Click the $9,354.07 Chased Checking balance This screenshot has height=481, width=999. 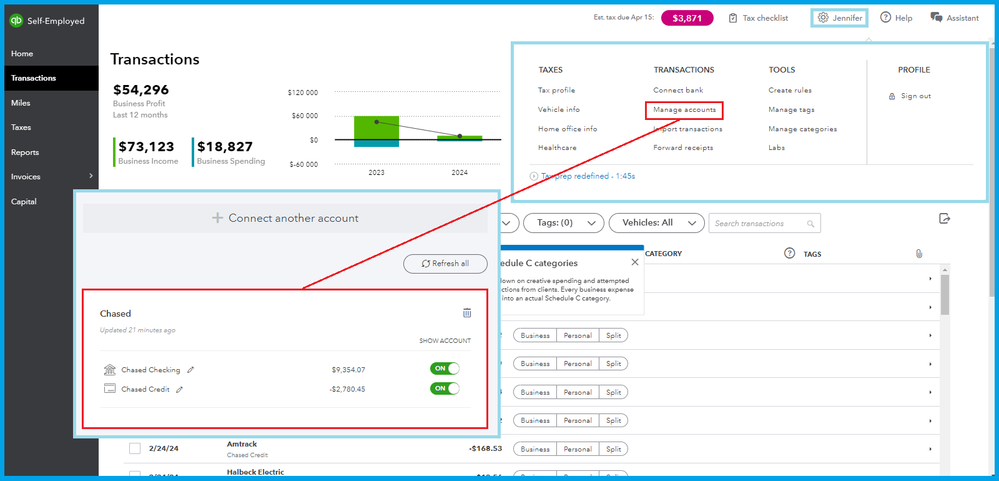point(349,370)
